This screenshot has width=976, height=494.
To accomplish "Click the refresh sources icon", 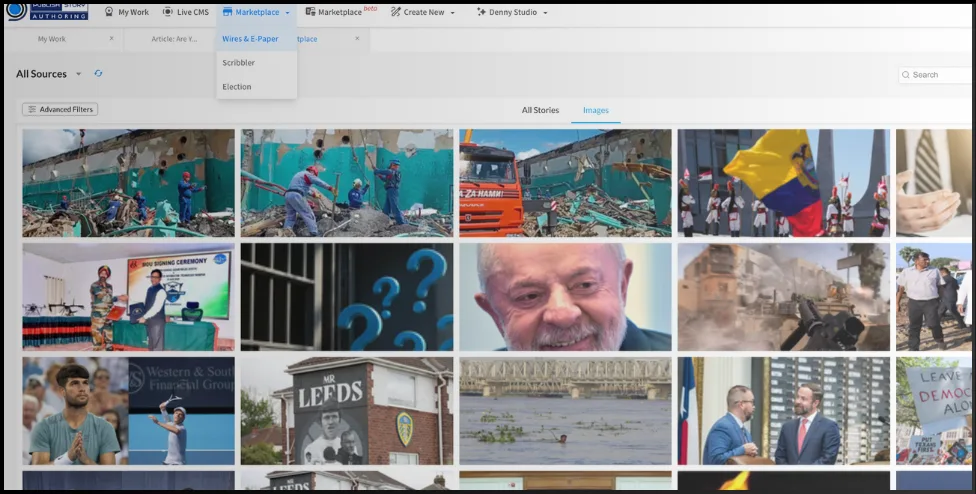I will [98, 73].
